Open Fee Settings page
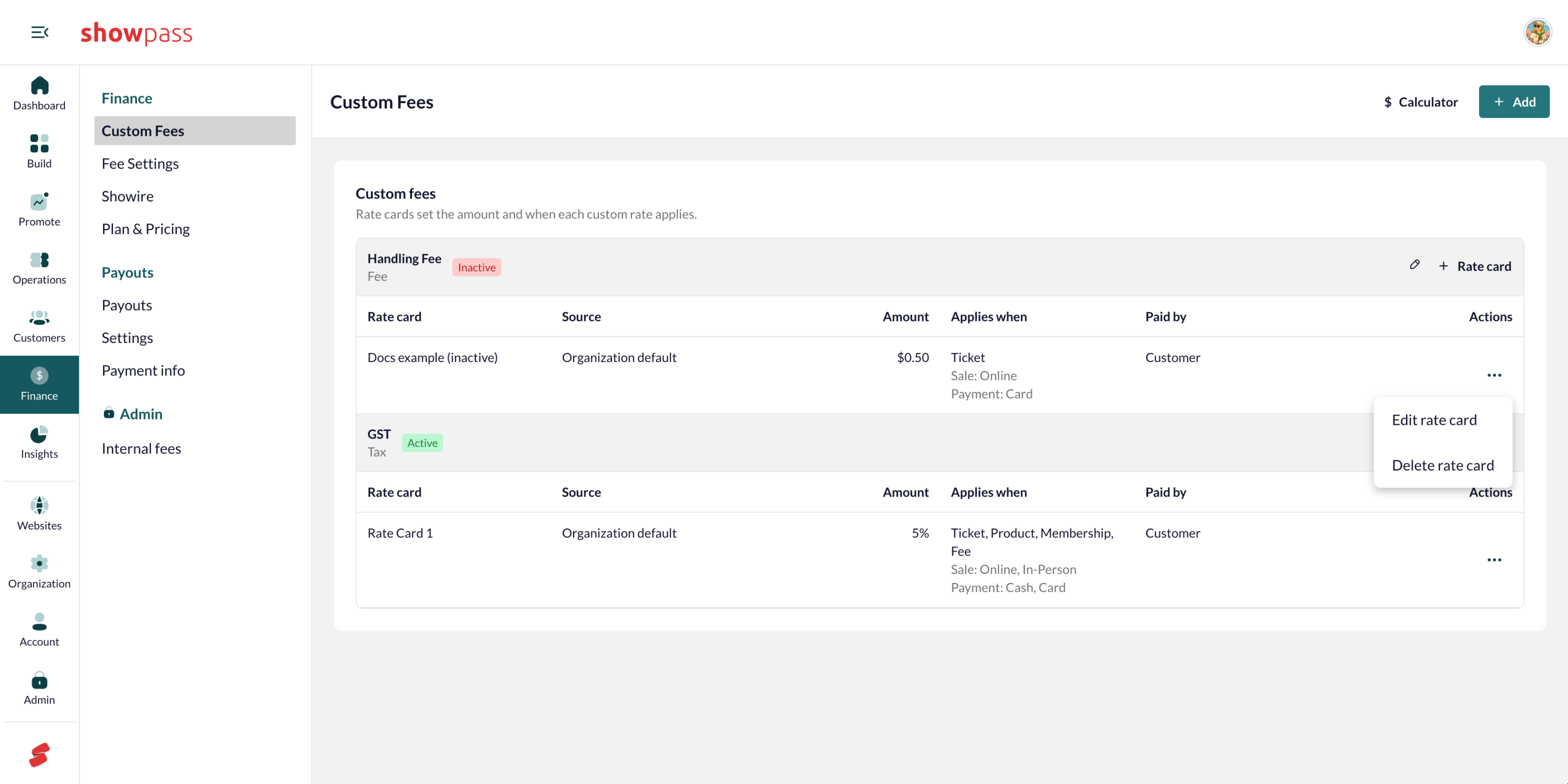 [140, 163]
